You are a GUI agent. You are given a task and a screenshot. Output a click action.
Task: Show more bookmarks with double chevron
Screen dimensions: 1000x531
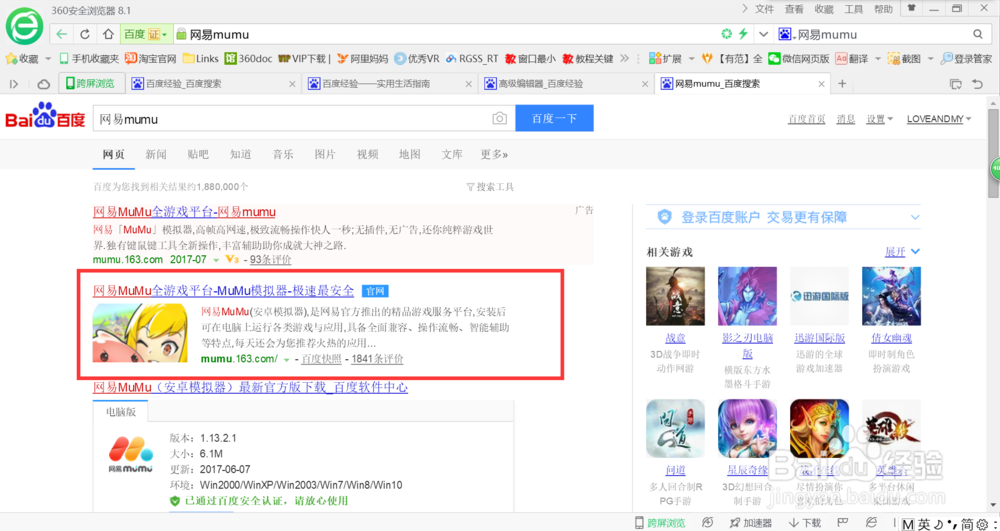click(625, 59)
